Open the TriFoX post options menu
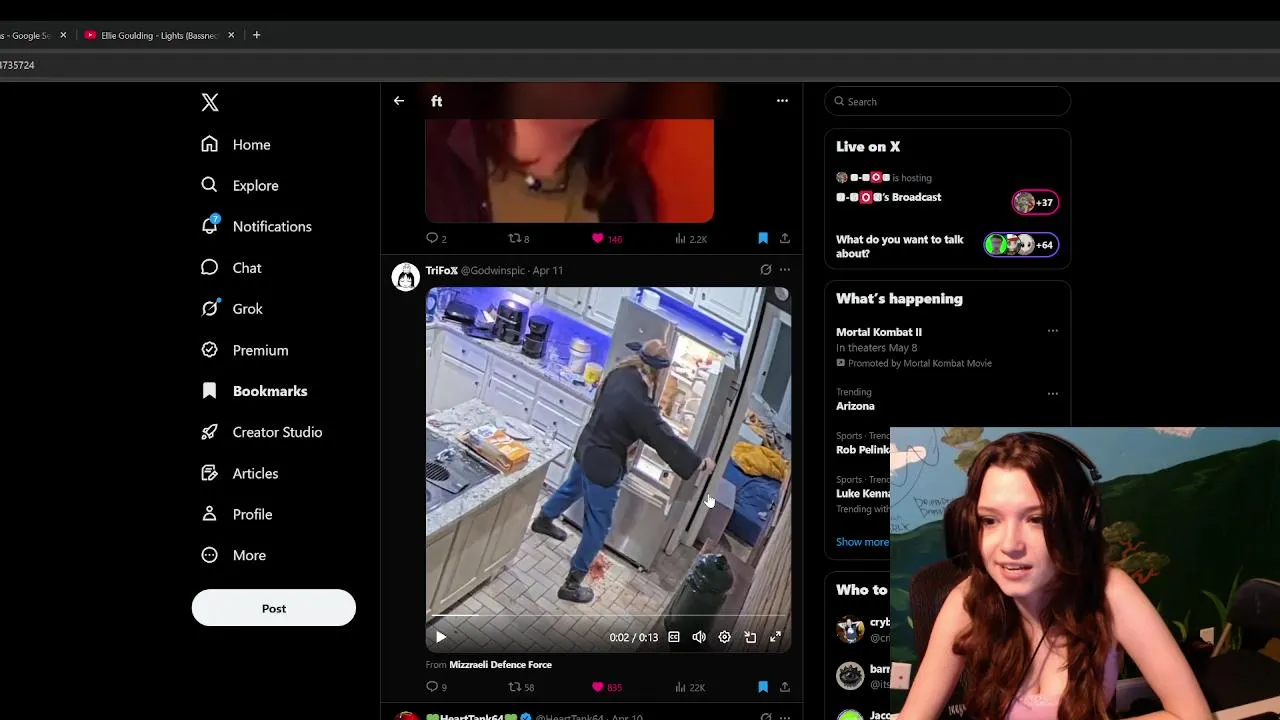This screenshot has width=1280, height=720. 785,270
